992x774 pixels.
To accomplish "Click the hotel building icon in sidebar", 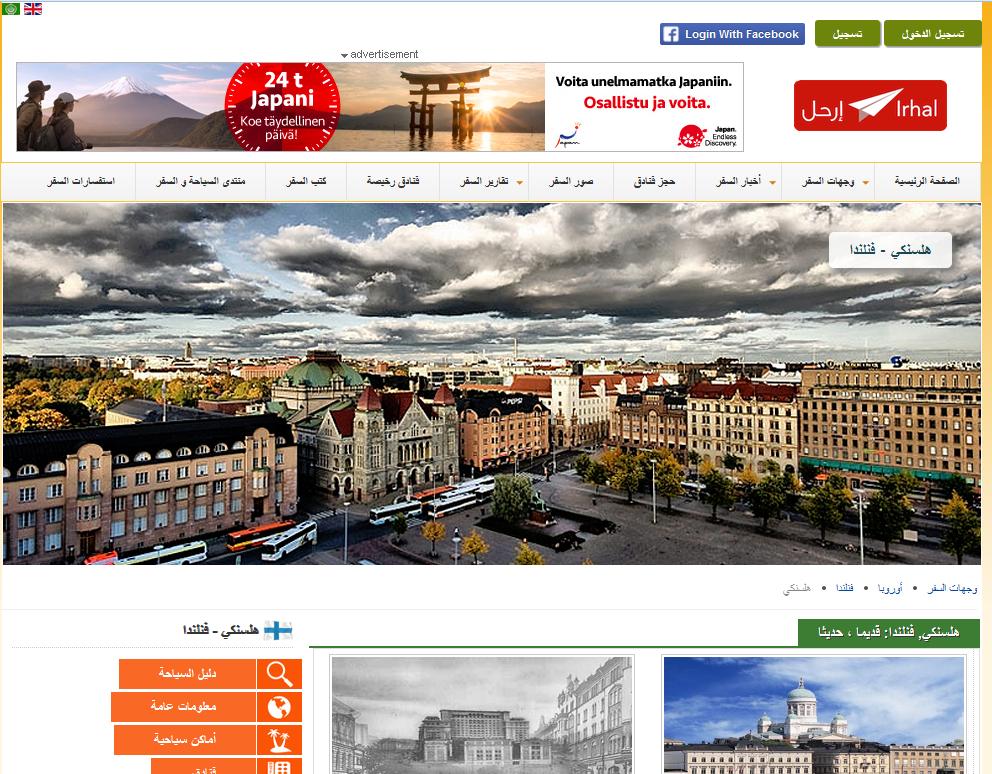I will click(279, 767).
